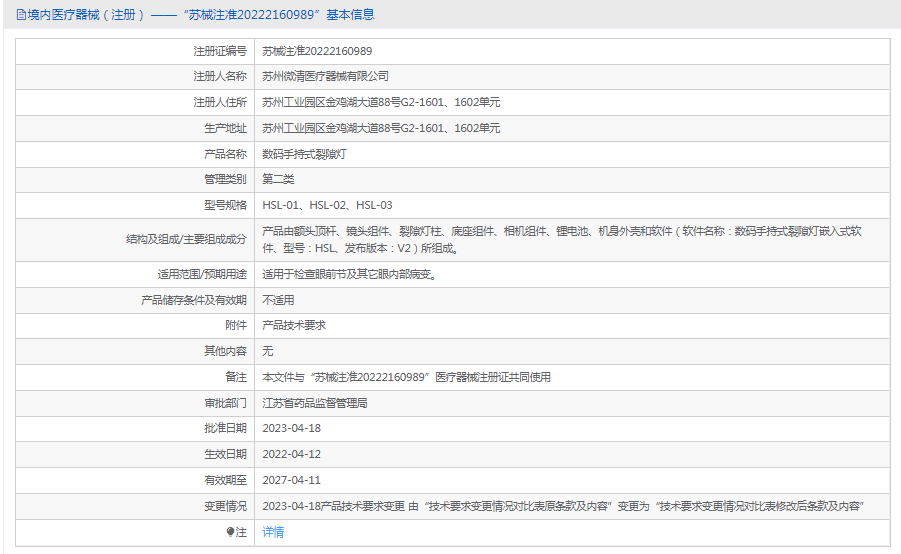Click the 审批部门 label
The width and height of the screenshot is (901, 554).
[225, 403]
